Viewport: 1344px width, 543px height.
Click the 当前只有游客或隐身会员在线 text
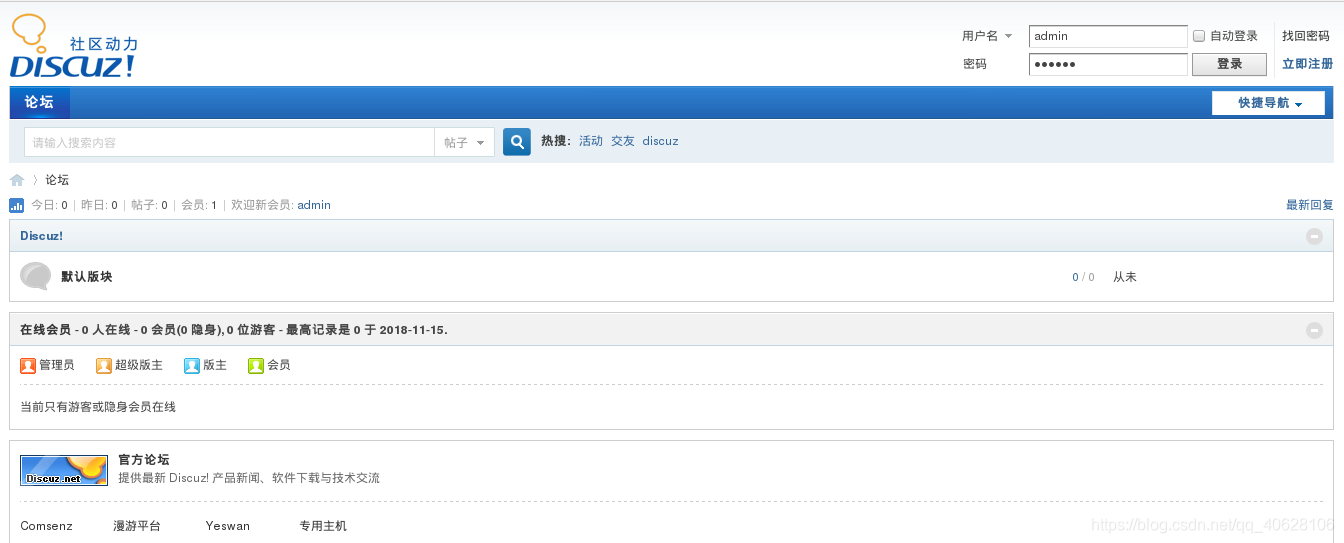click(98, 407)
